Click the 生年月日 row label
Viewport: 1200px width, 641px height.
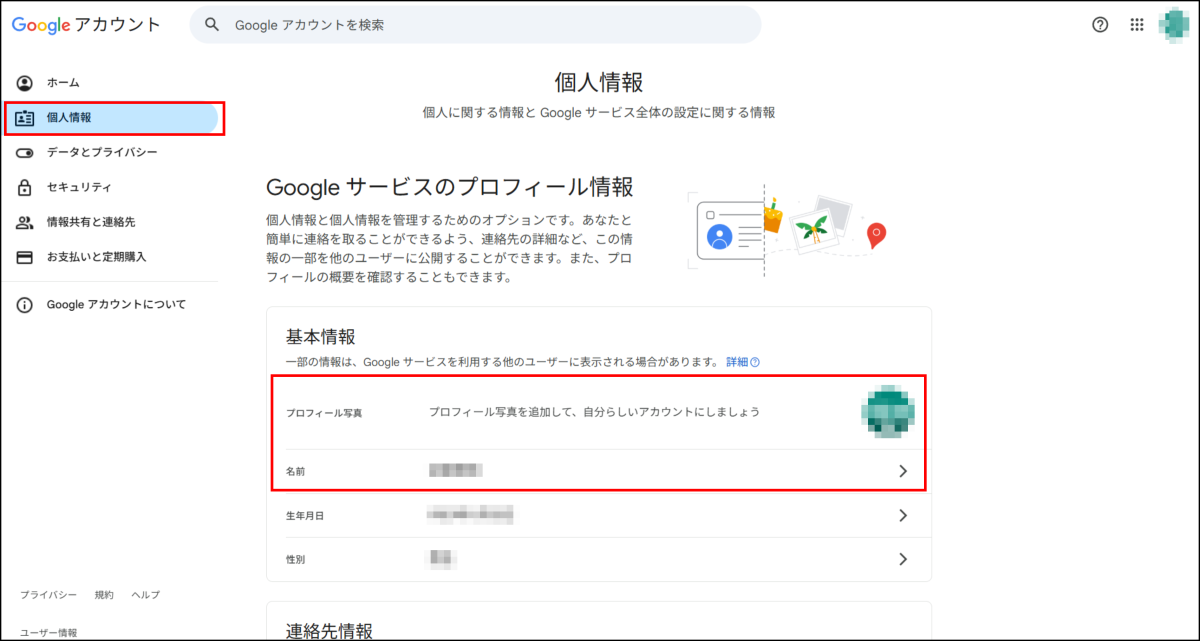(305, 516)
